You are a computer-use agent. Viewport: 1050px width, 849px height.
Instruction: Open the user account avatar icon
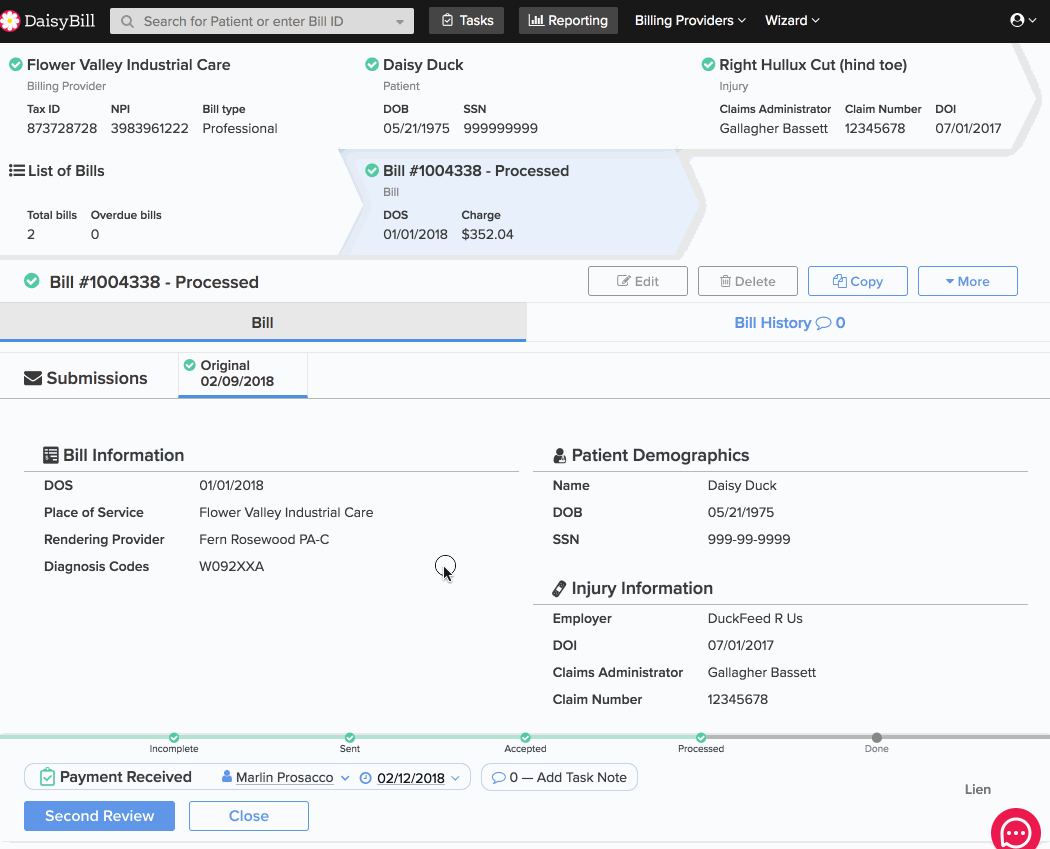pyautogui.click(x=1017, y=20)
